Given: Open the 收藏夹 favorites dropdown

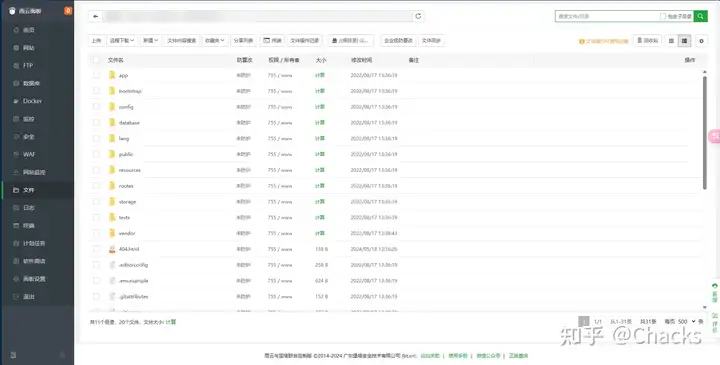Looking at the screenshot, I should (215, 40).
